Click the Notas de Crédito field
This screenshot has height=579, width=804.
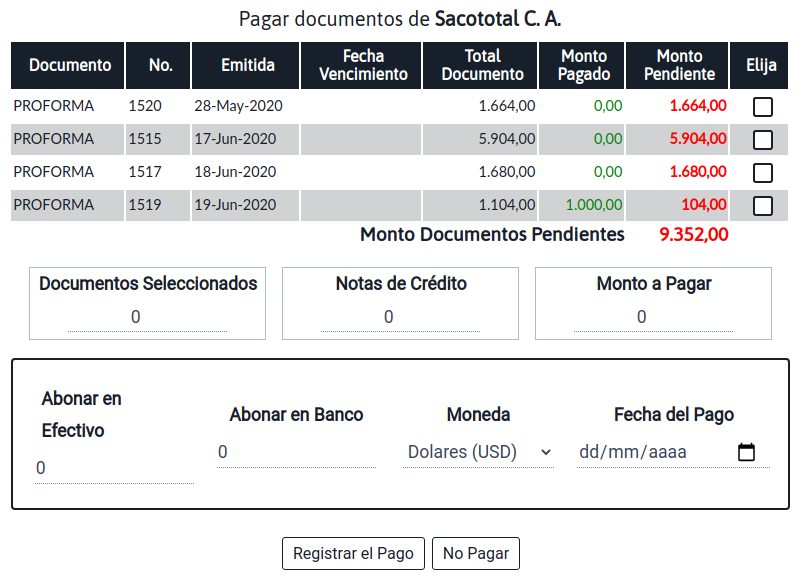(x=400, y=317)
